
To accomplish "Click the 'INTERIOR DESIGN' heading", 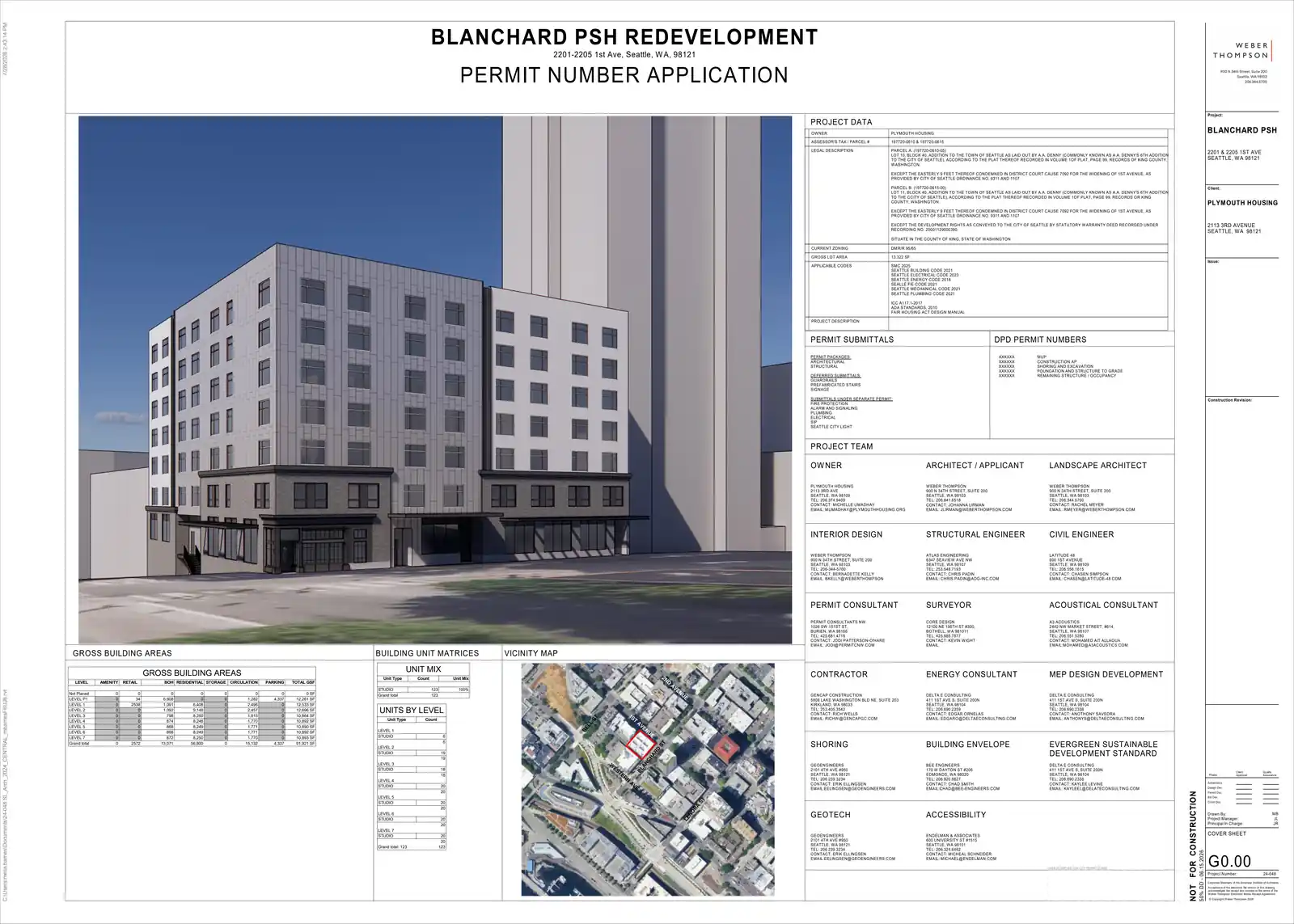I will click(x=846, y=534).
